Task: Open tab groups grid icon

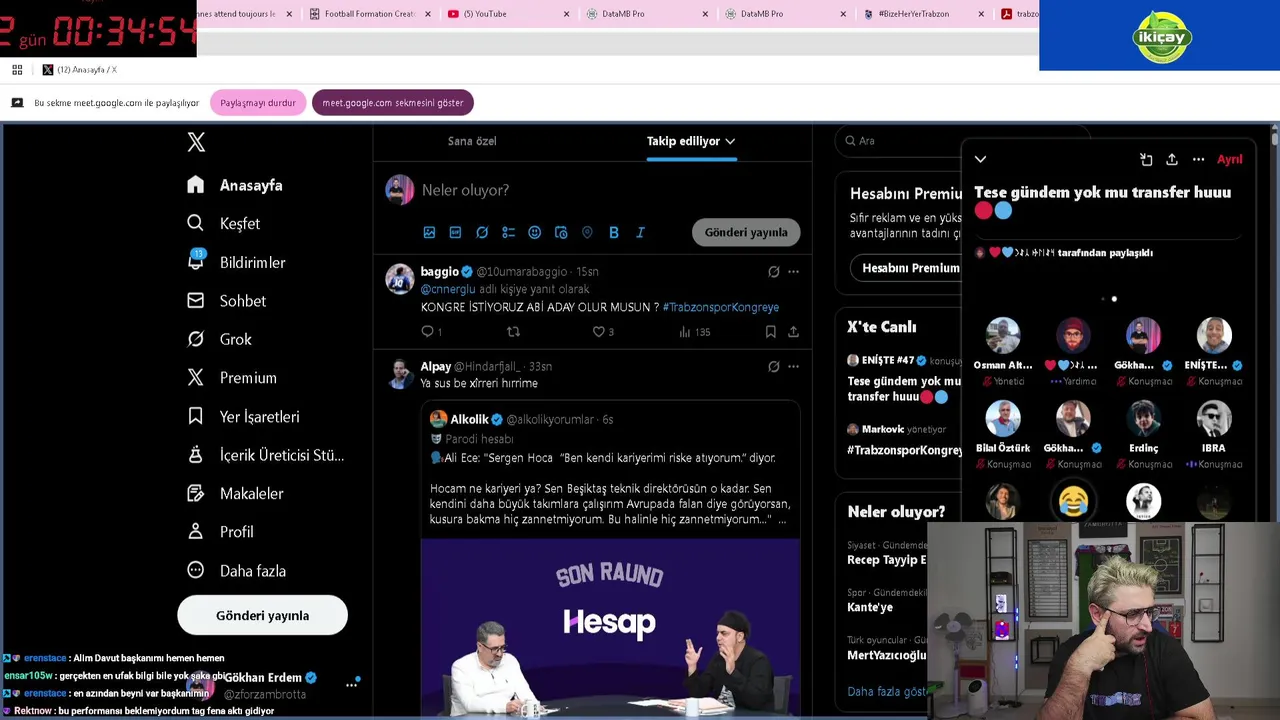Action: click(x=17, y=69)
